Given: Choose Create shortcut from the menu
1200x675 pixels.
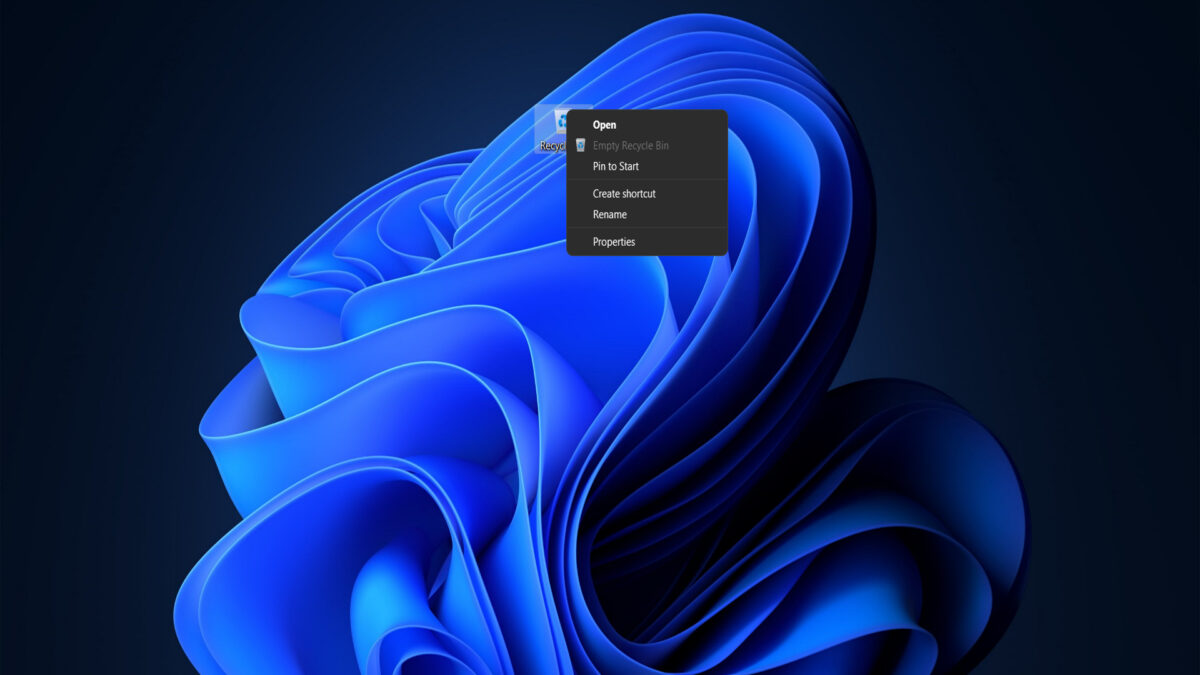Looking at the screenshot, I should tap(646, 194).
